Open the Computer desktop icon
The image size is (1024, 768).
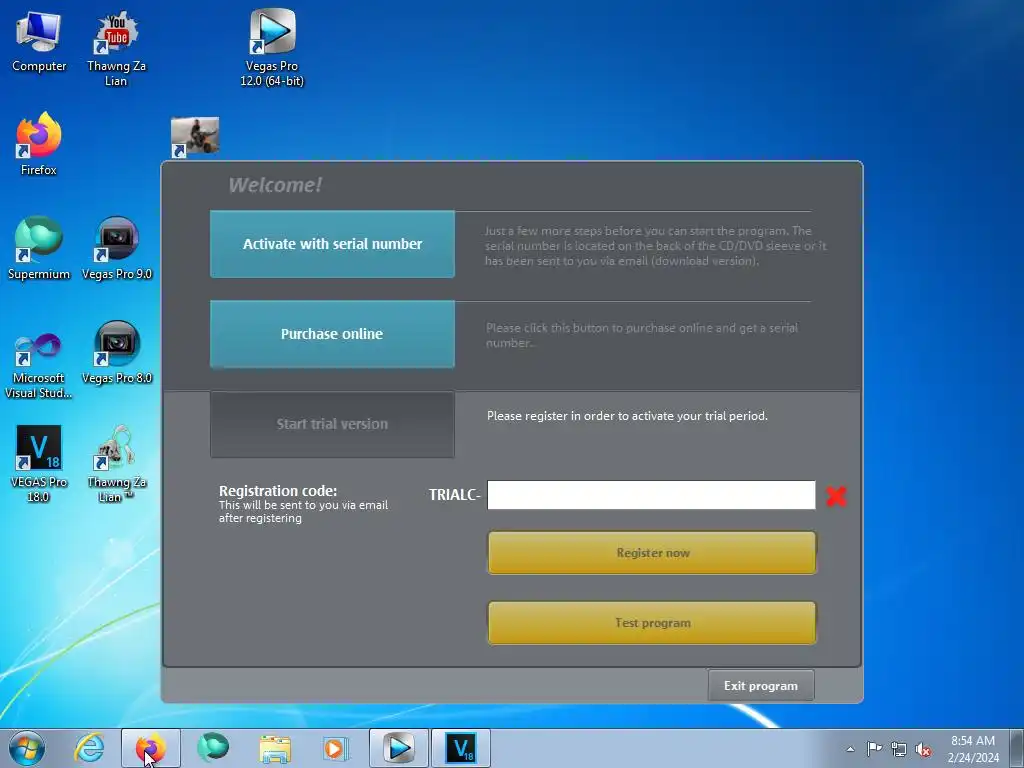(x=39, y=40)
